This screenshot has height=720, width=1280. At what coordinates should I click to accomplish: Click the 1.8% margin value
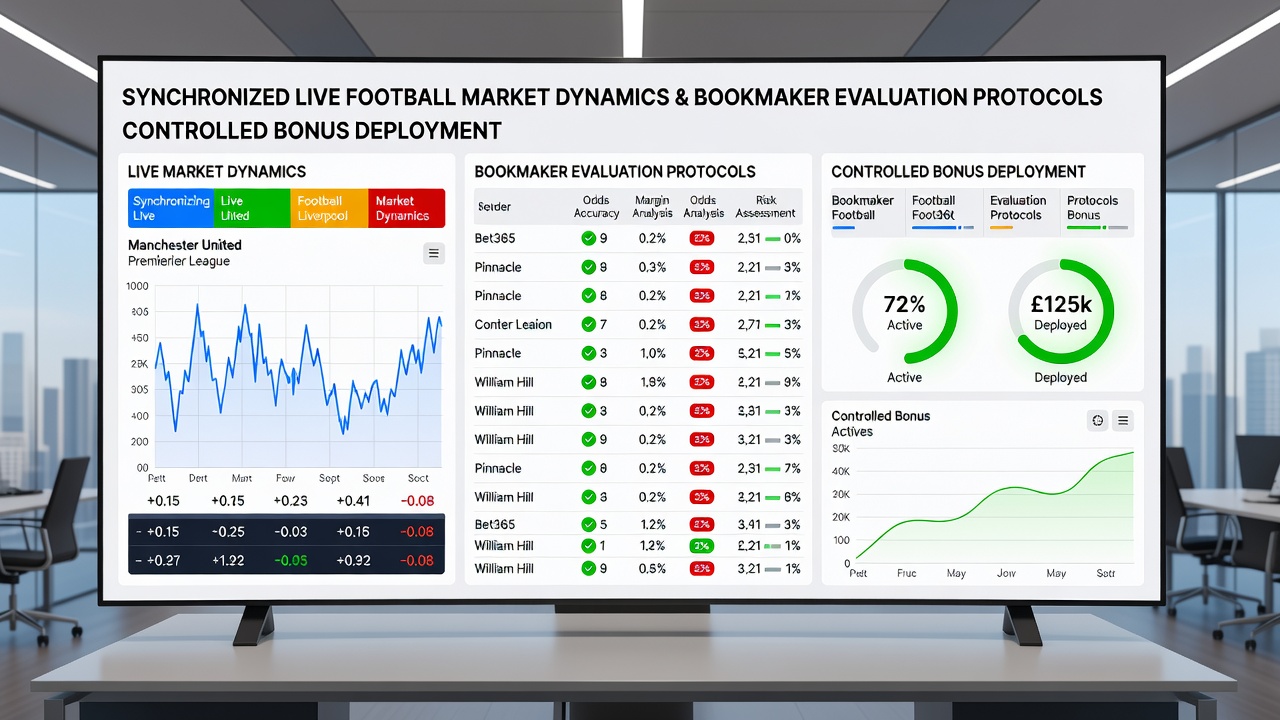[x=652, y=382]
